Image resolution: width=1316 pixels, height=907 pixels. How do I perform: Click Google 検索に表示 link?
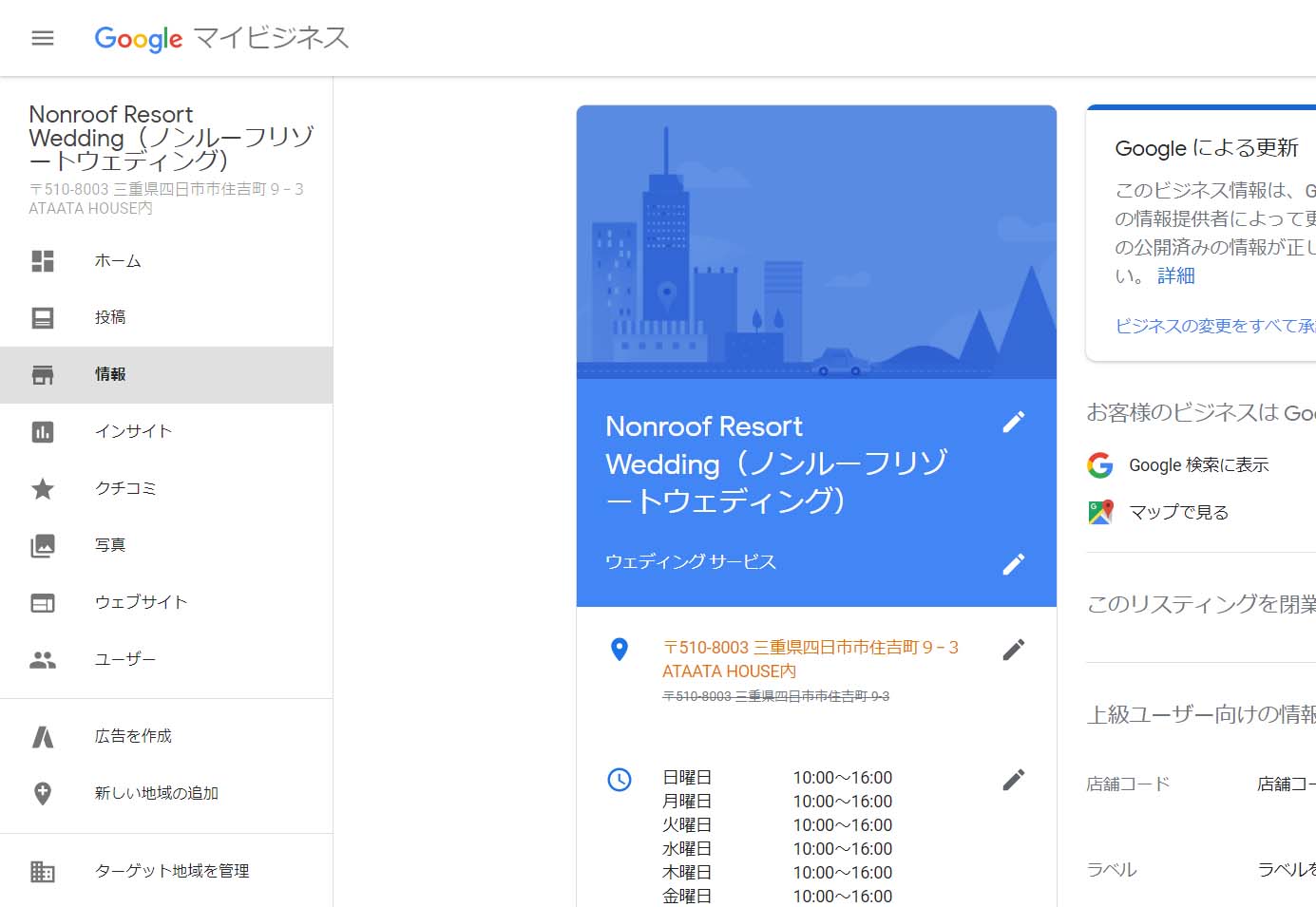click(1199, 465)
